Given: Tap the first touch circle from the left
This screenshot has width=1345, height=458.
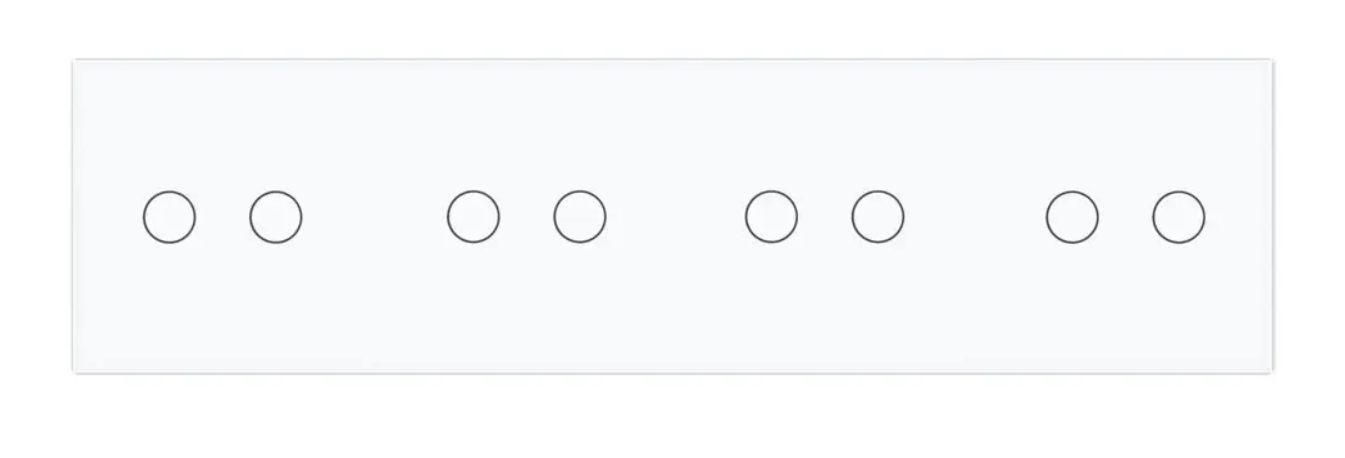Looking at the screenshot, I should click(x=169, y=217).
